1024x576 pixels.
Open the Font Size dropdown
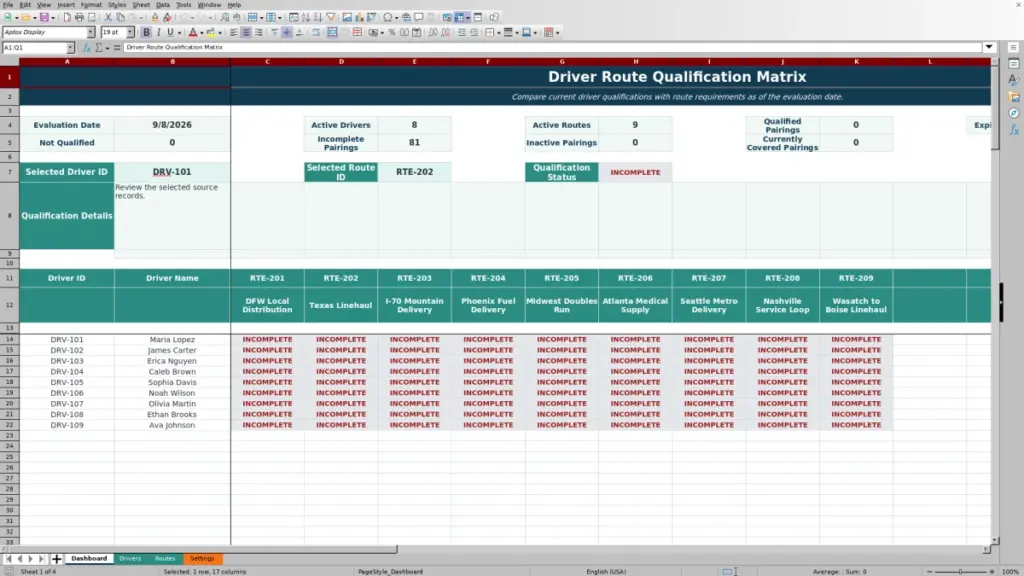(x=130, y=32)
